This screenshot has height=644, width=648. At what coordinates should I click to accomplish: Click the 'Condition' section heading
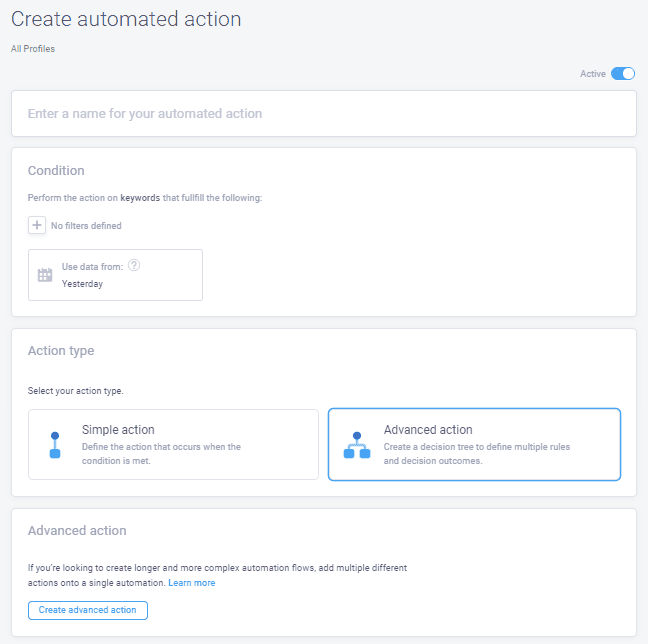pyautogui.click(x=56, y=171)
